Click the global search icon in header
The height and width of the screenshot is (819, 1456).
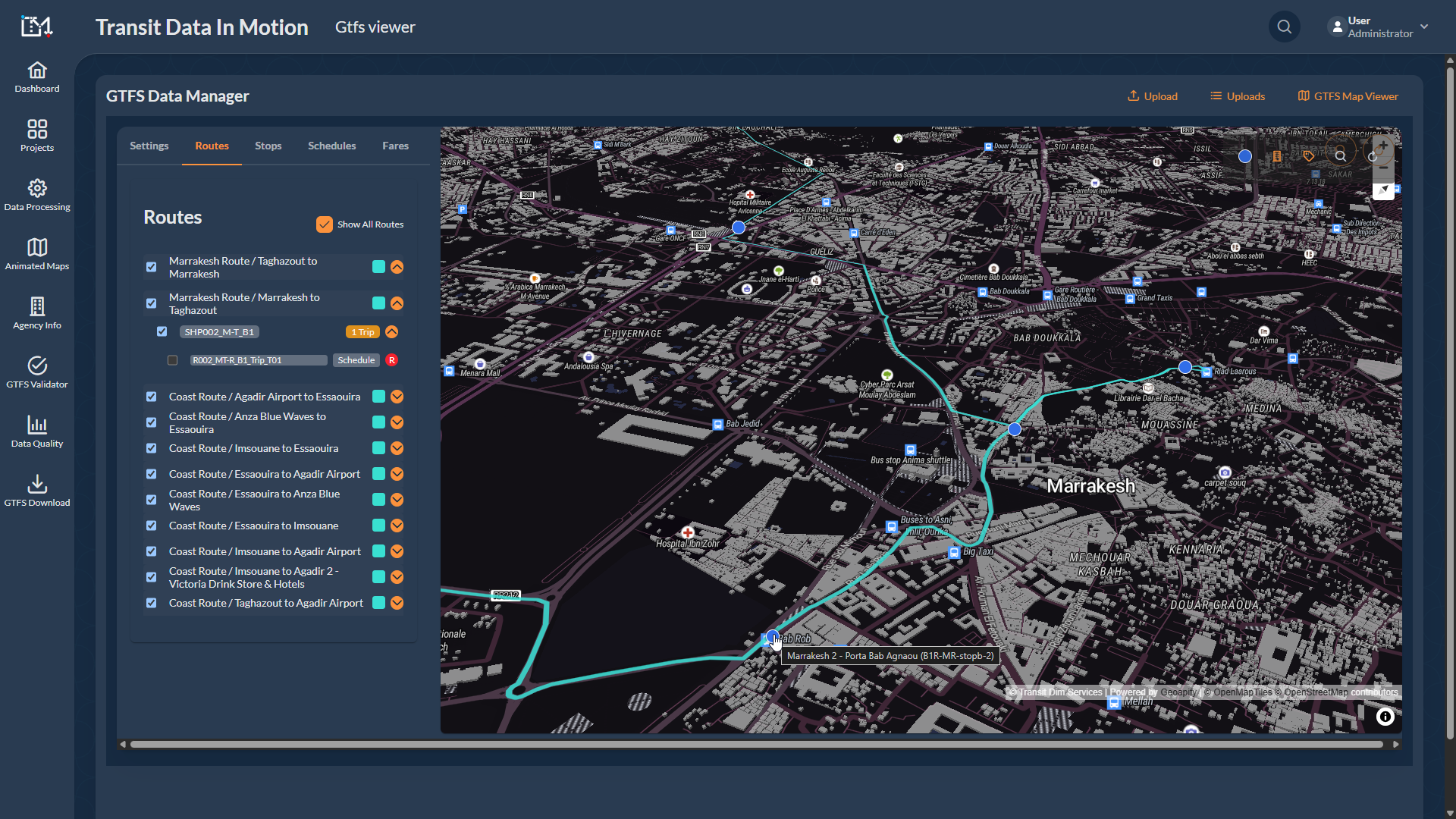1284,27
